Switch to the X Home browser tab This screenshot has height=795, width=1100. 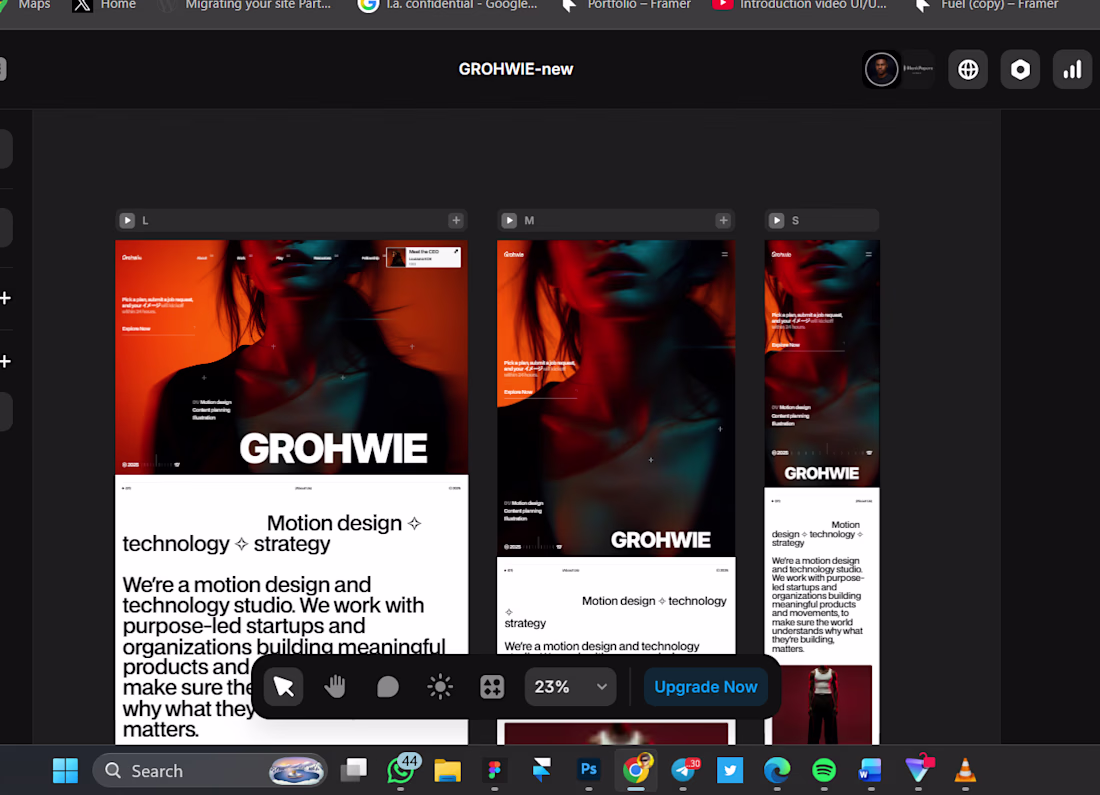[105, 6]
